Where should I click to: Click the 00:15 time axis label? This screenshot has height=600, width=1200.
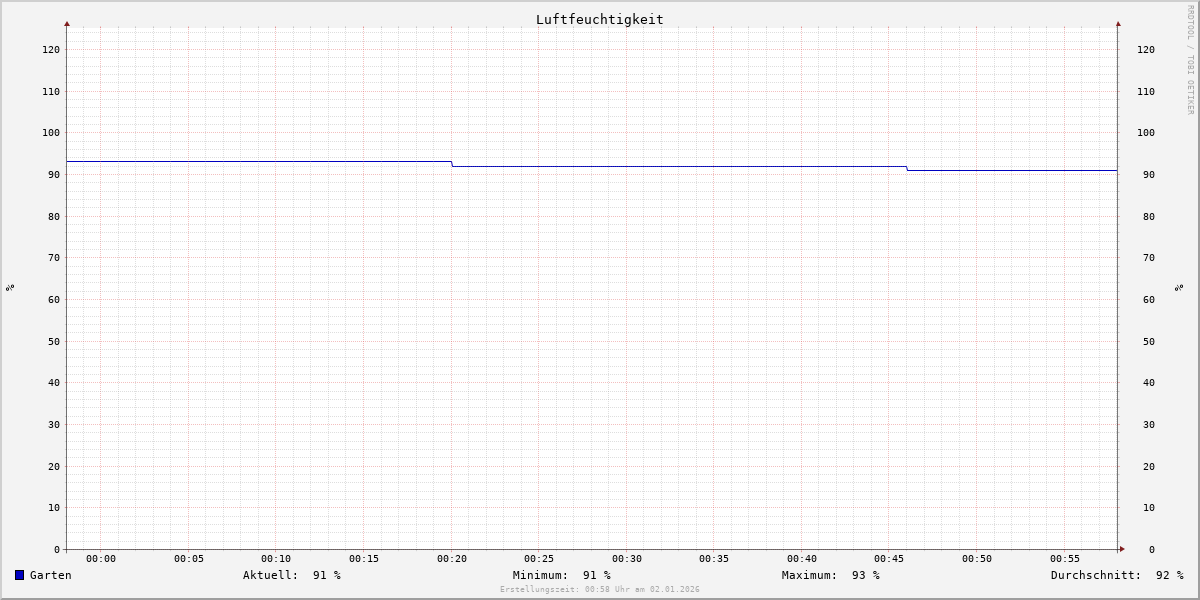[364, 559]
